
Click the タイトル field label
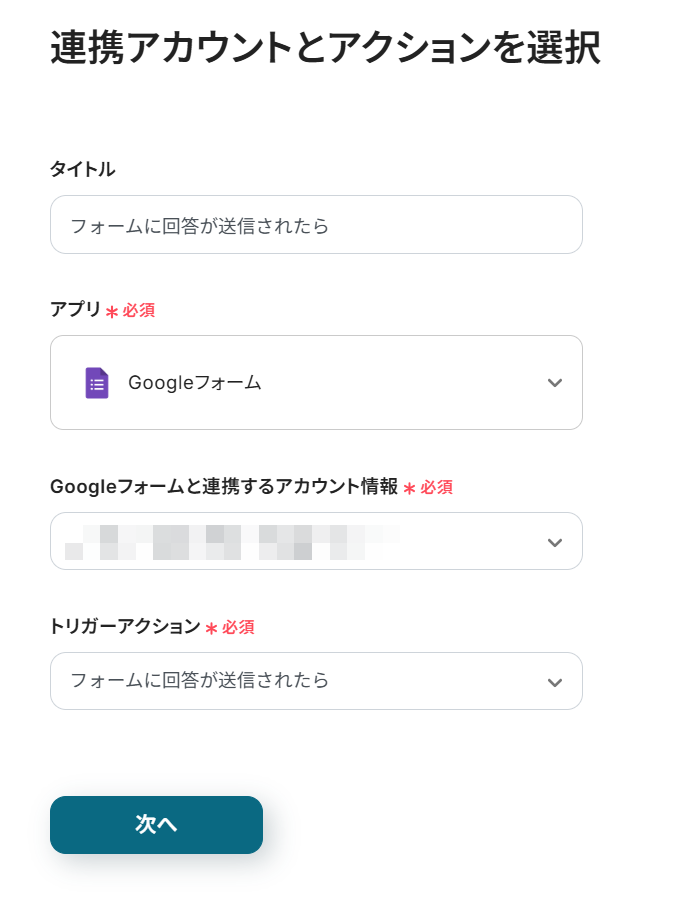coord(83,170)
